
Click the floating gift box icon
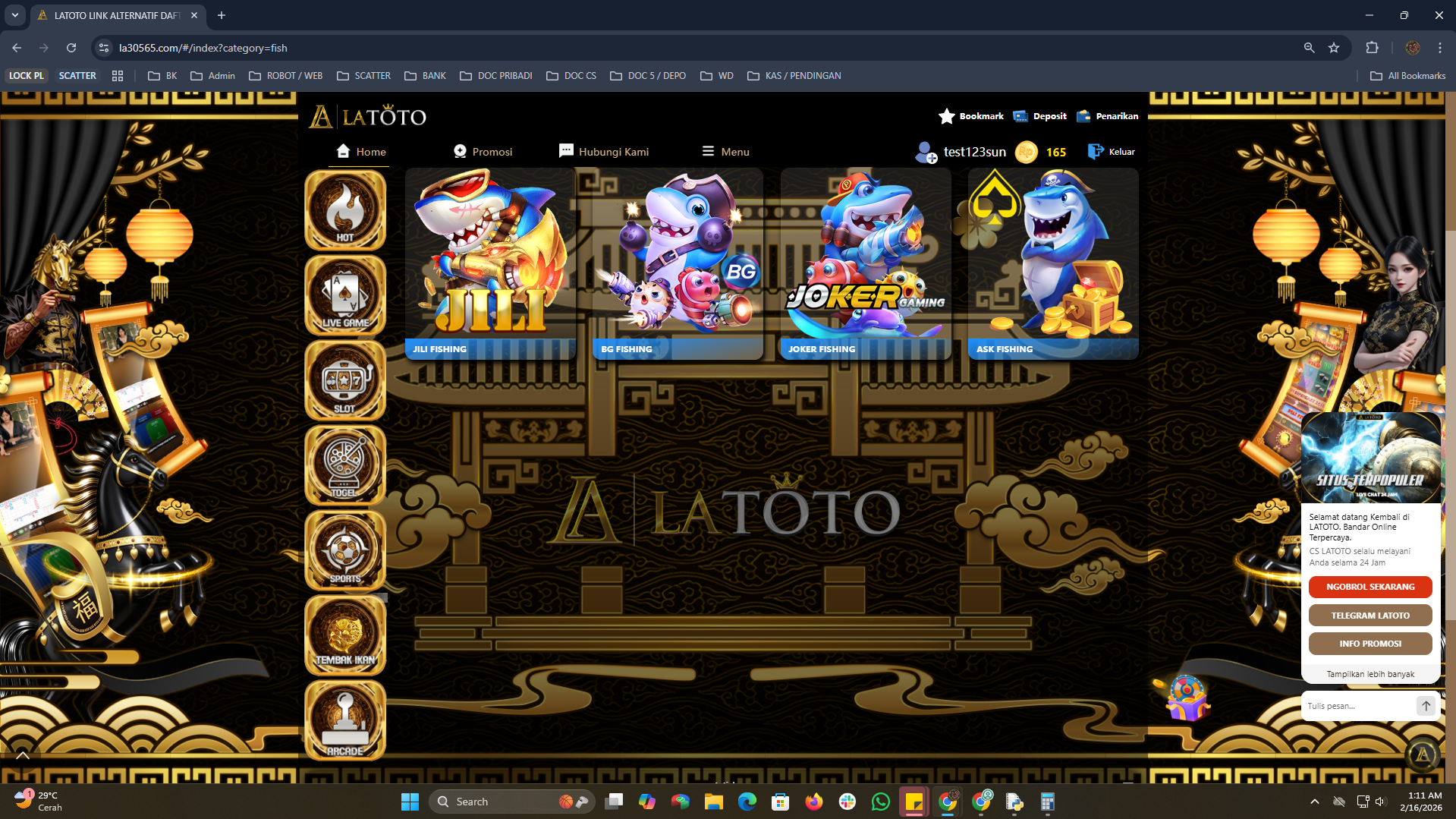1187,698
